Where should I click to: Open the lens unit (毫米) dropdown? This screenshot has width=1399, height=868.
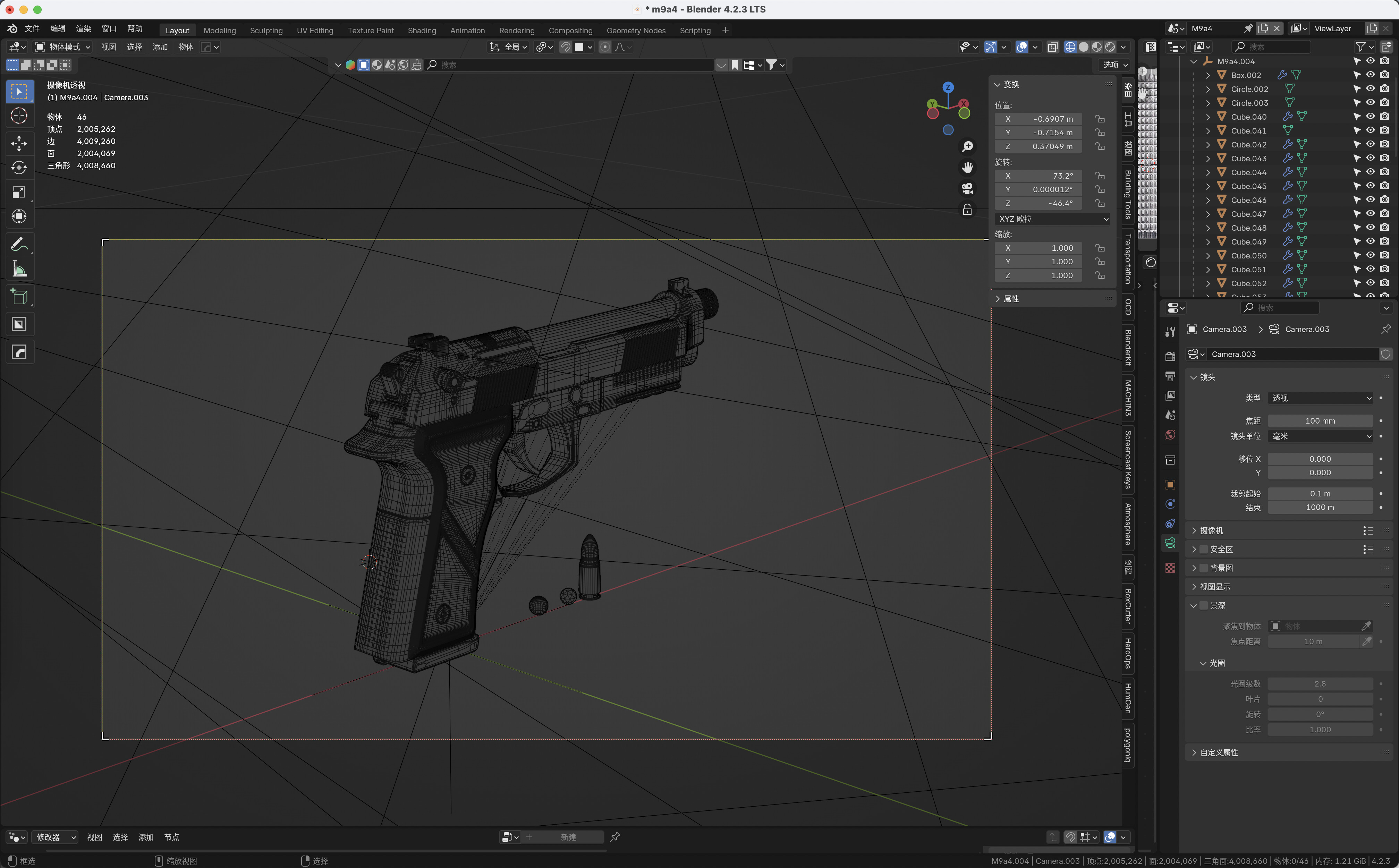[x=1320, y=436]
